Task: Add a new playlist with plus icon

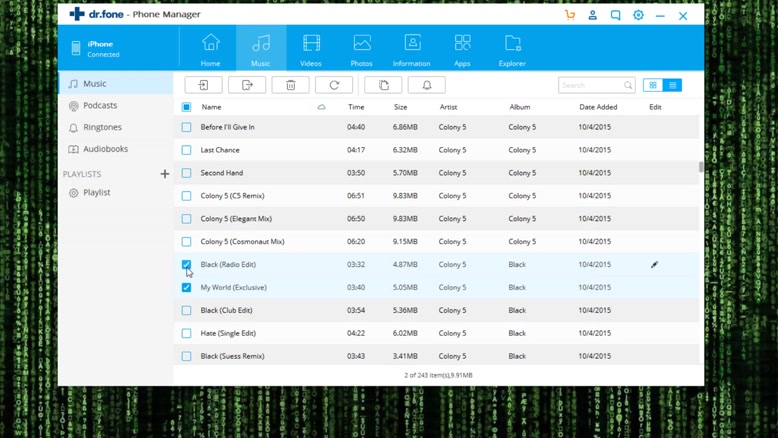Action: 165,174
